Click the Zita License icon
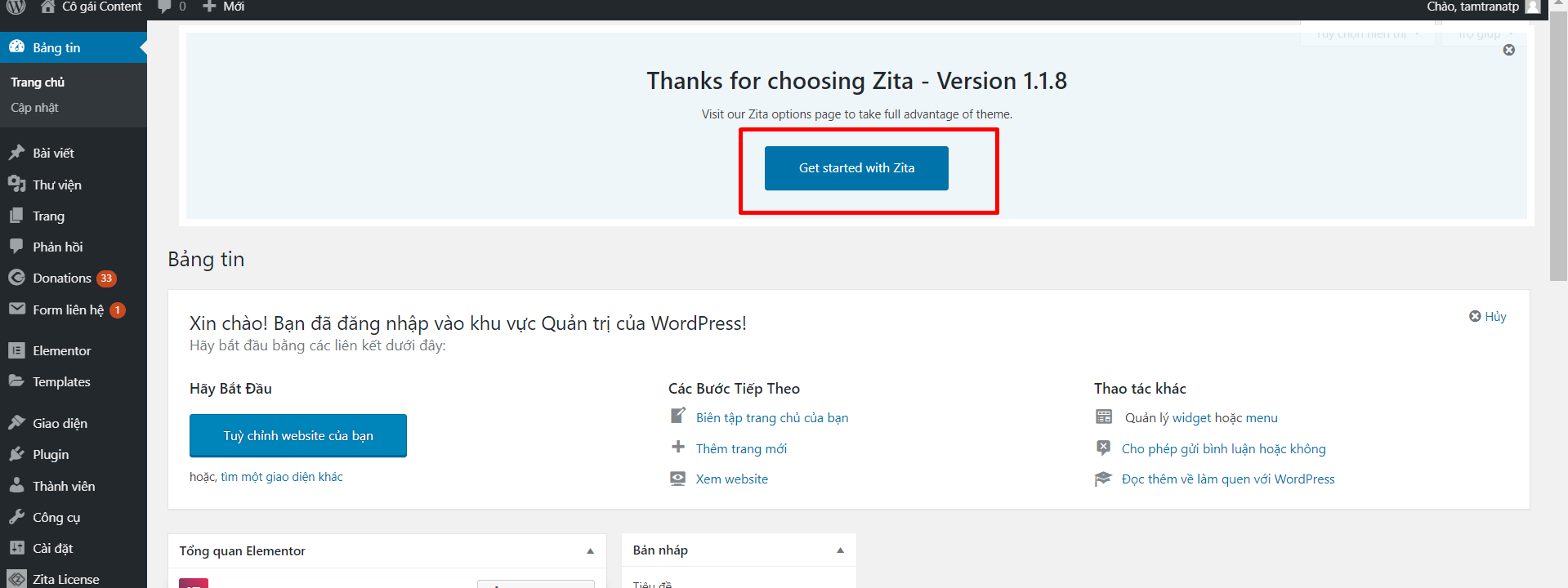 (x=16, y=579)
